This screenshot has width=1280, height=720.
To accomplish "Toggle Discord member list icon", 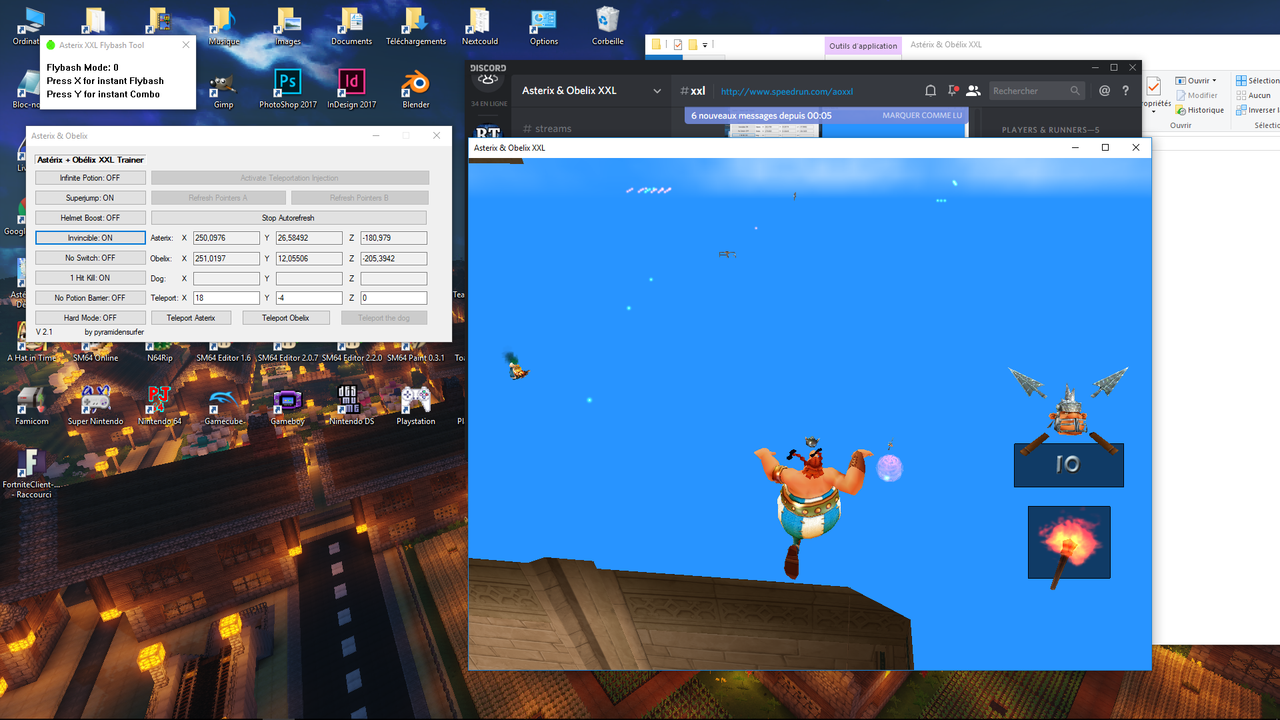I will pos(973,90).
